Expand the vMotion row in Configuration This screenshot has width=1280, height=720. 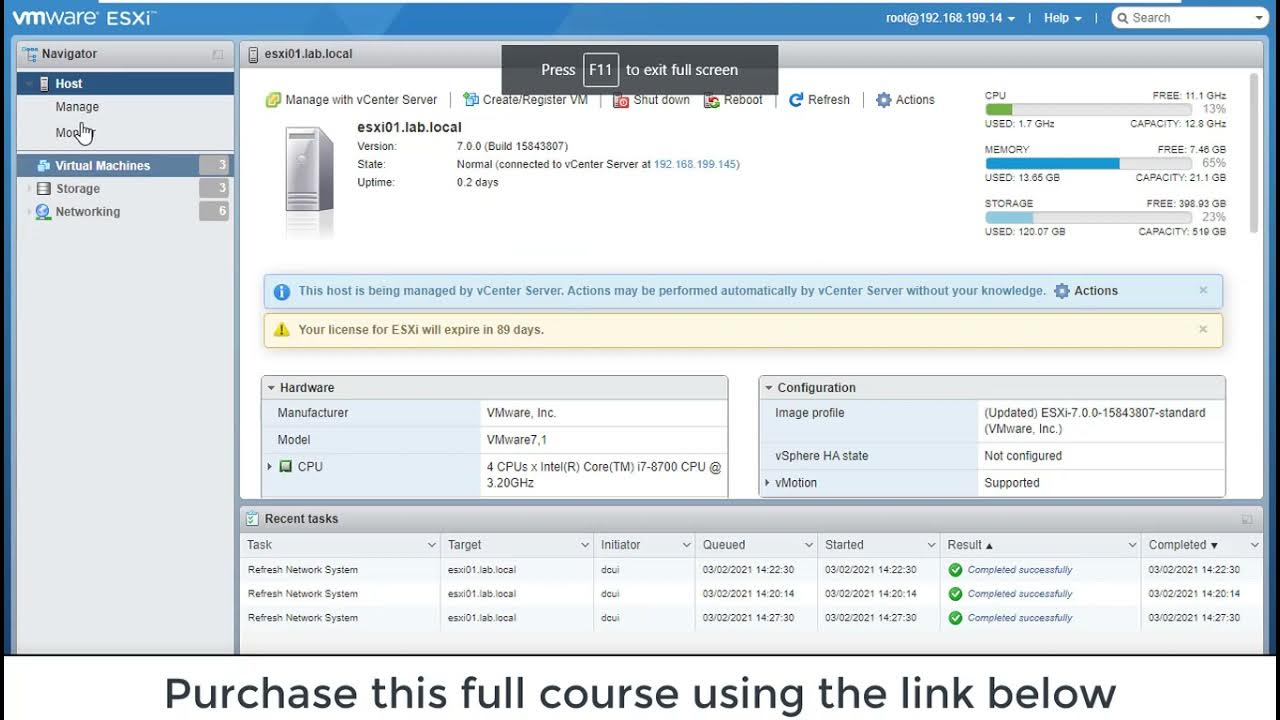pos(767,483)
